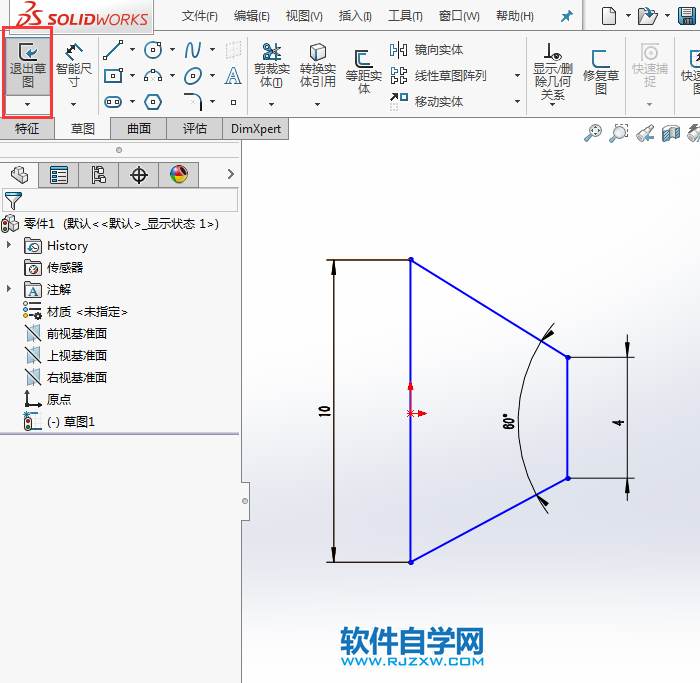Select the Point sketch tool
Image resolution: width=700 pixels, height=683 pixels.
pos(233,102)
